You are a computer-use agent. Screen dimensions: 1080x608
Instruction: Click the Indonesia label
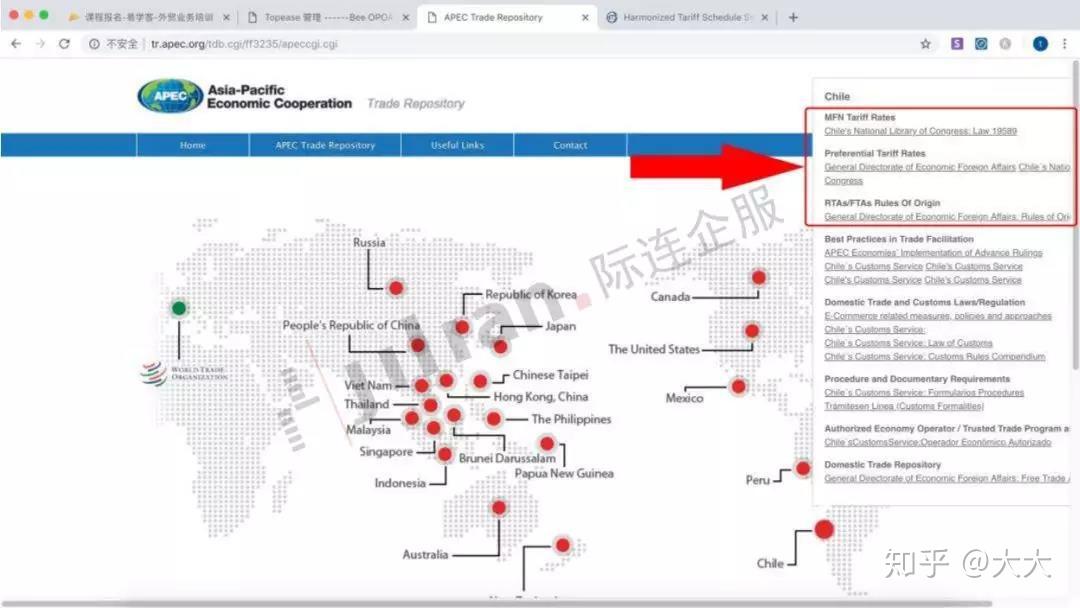(x=400, y=483)
